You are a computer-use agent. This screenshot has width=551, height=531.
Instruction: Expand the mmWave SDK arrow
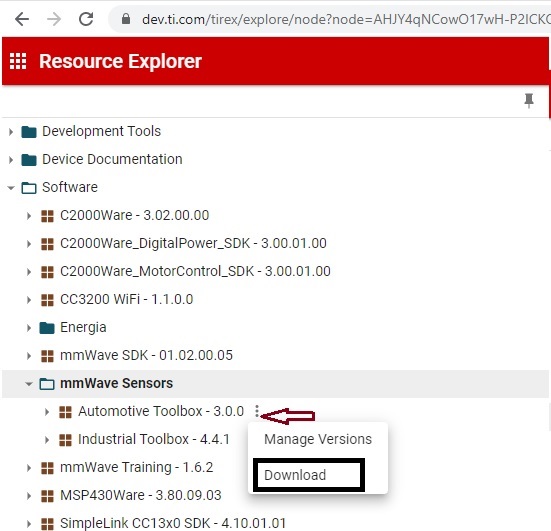29,356
